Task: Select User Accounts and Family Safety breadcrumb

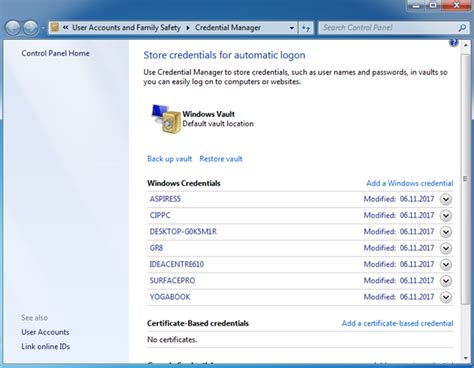Action: point(126,28)
